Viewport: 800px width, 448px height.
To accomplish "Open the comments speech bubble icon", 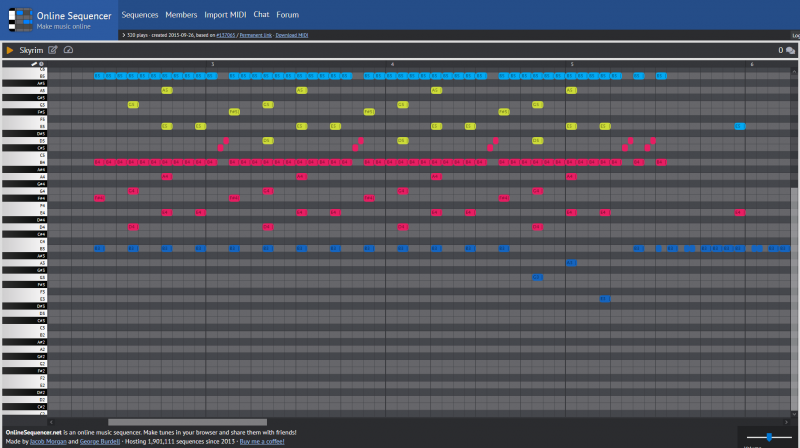I will (790, 51).
